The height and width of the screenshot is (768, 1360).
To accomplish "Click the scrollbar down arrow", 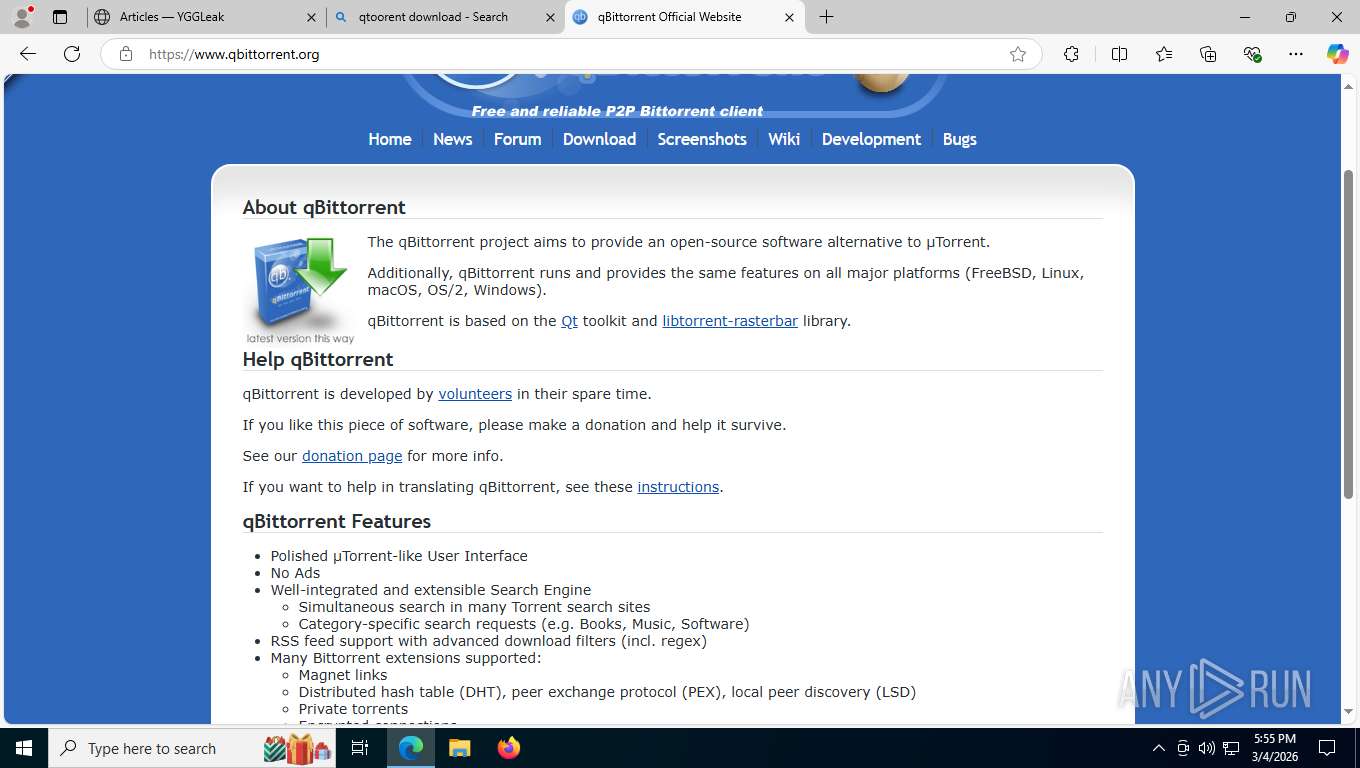I will point(1349,711).
